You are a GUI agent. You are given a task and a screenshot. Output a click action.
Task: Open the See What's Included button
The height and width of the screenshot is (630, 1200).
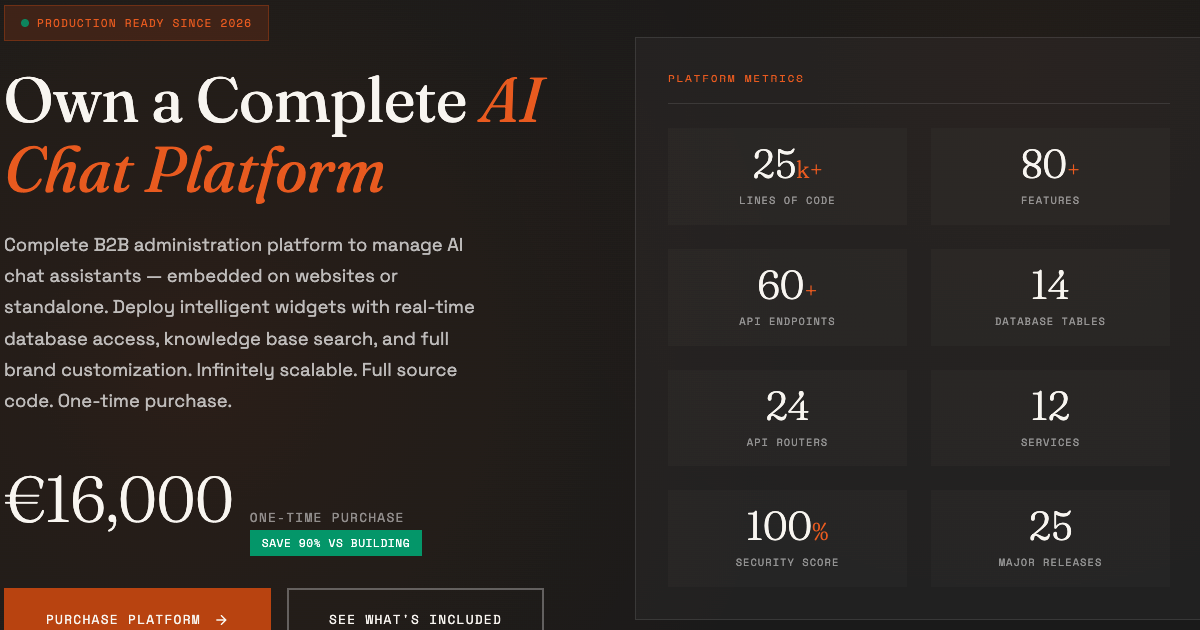(415, 610)
